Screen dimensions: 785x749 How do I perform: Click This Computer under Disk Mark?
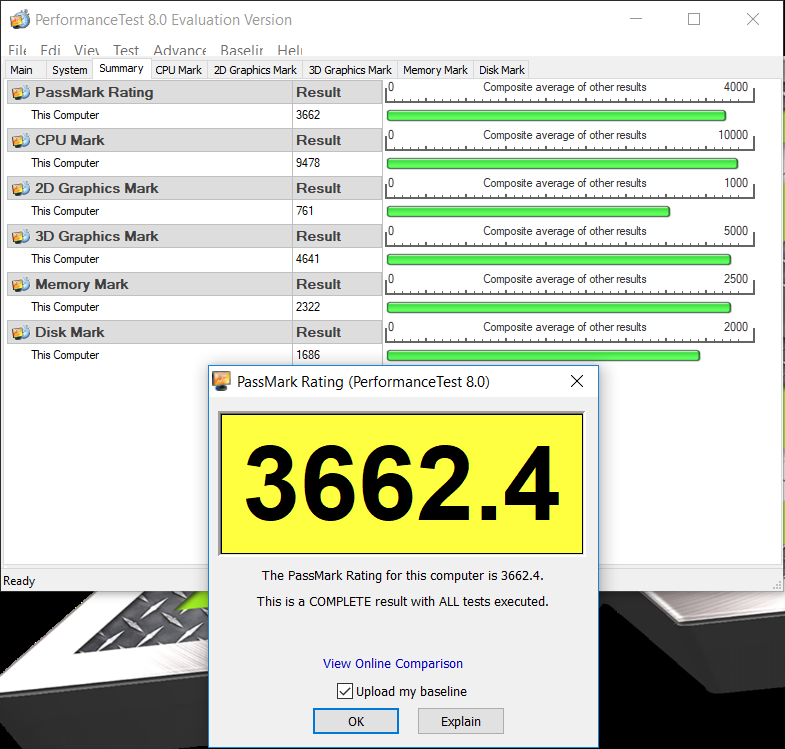[65, 355]
